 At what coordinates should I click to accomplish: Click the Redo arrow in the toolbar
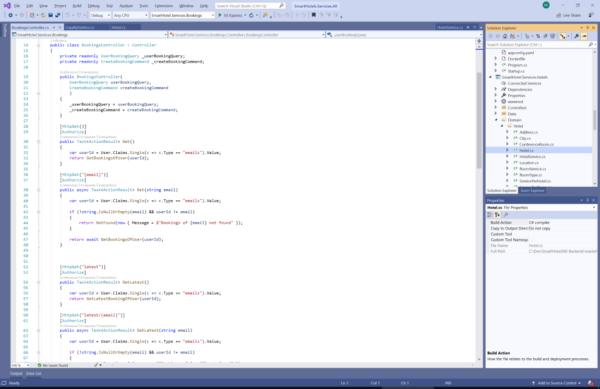(79, 15)
